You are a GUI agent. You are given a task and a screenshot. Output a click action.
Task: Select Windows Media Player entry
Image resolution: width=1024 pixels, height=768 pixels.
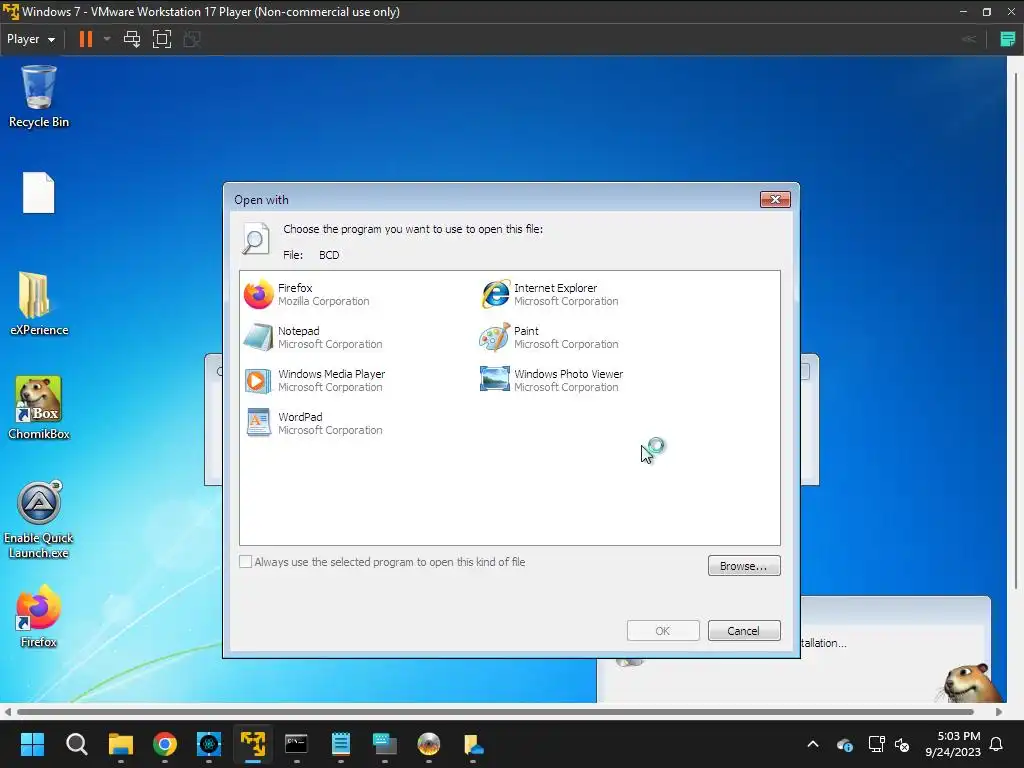coord(315,381)
